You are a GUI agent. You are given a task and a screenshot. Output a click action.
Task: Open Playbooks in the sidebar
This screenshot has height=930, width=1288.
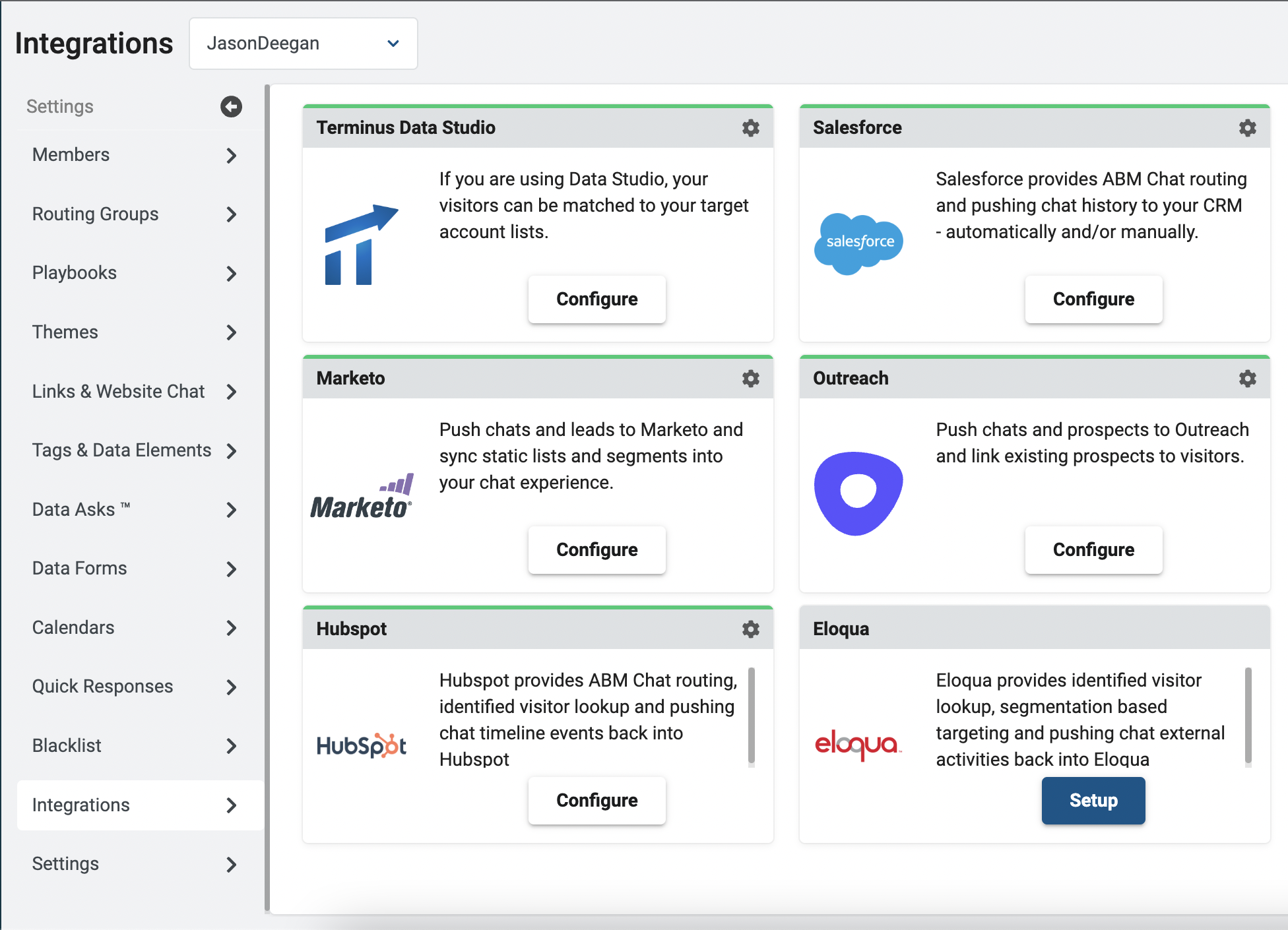click(x=140, y=273)
